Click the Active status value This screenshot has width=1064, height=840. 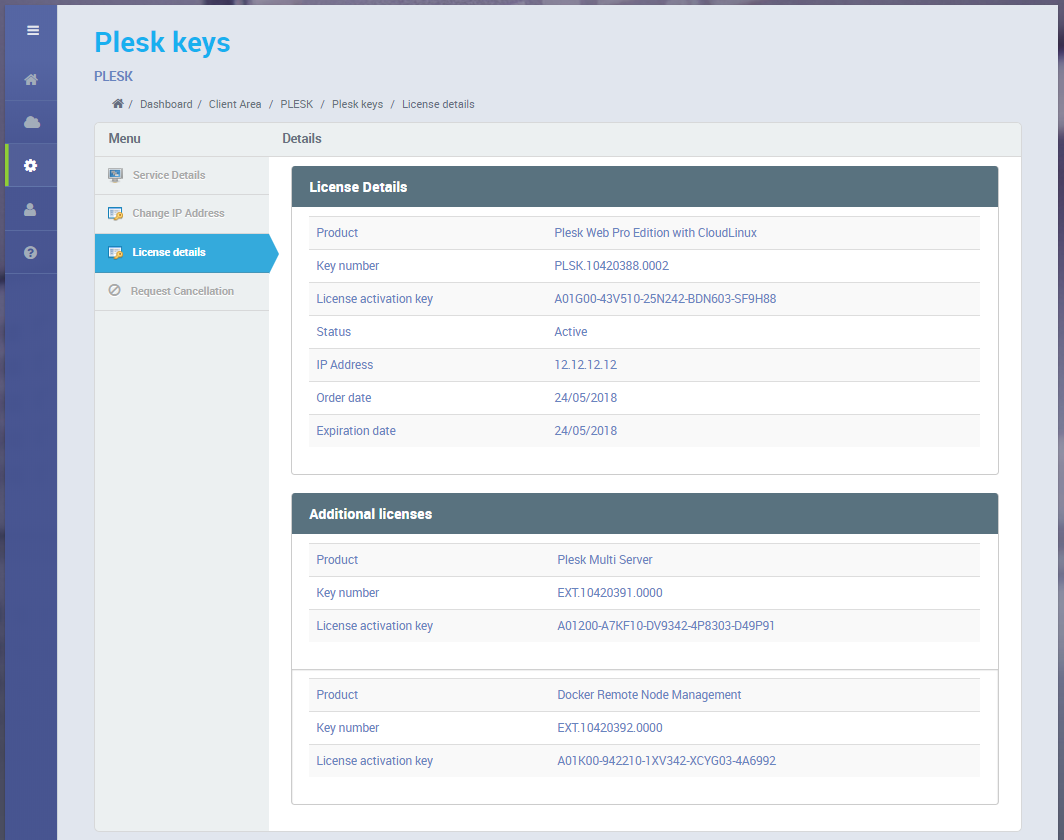[x=571, y=332]
